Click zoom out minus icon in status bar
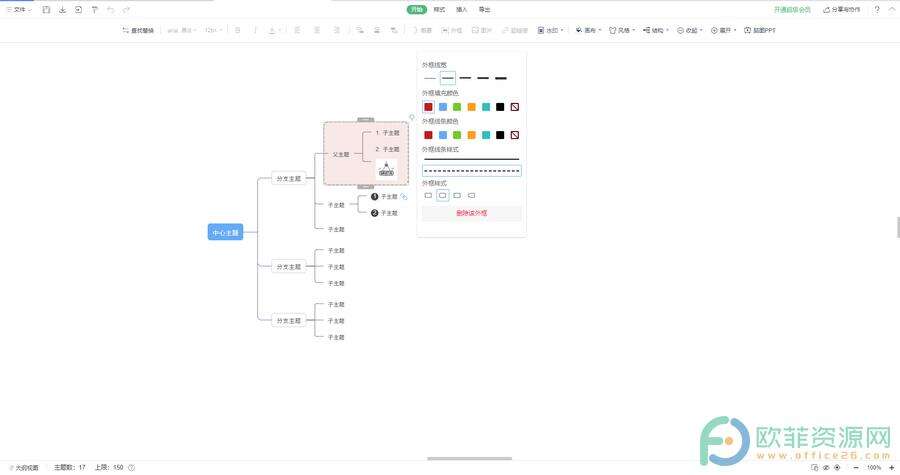900x475 pixels. tap(855, 467)
